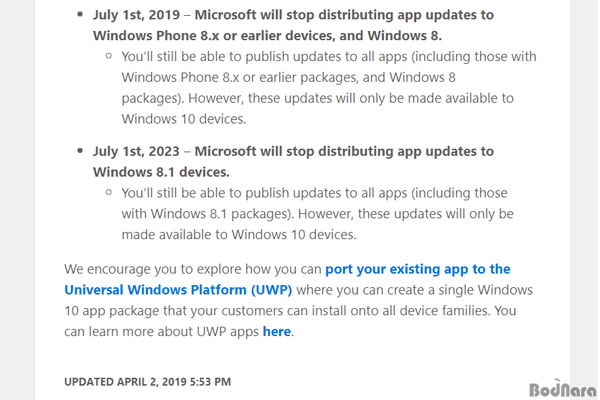
Task: Click the solid bullet before July 1st, 2019
Action: click(80, 15)
